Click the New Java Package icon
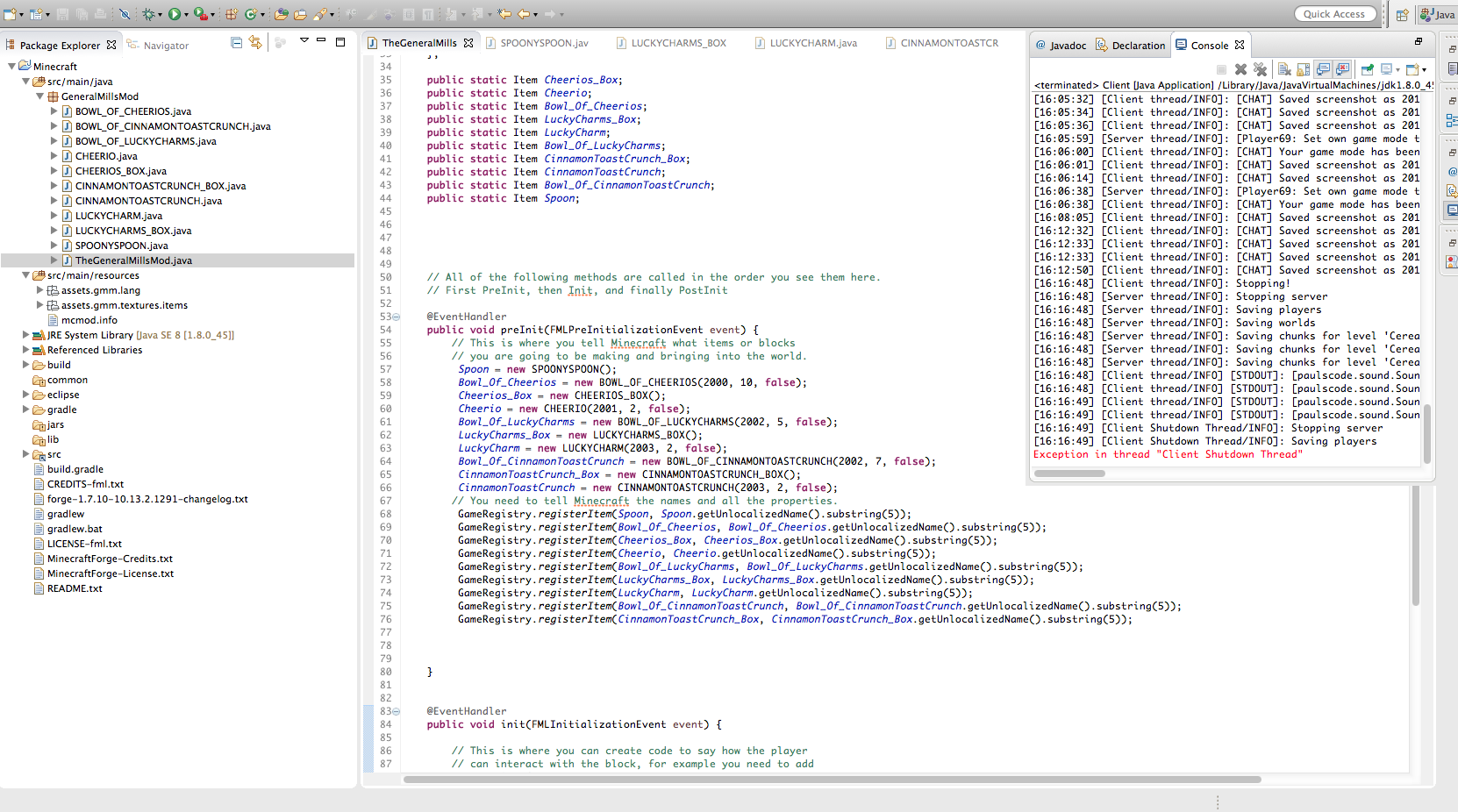This screenshot has height=812, width=1458. pos(232,14)
